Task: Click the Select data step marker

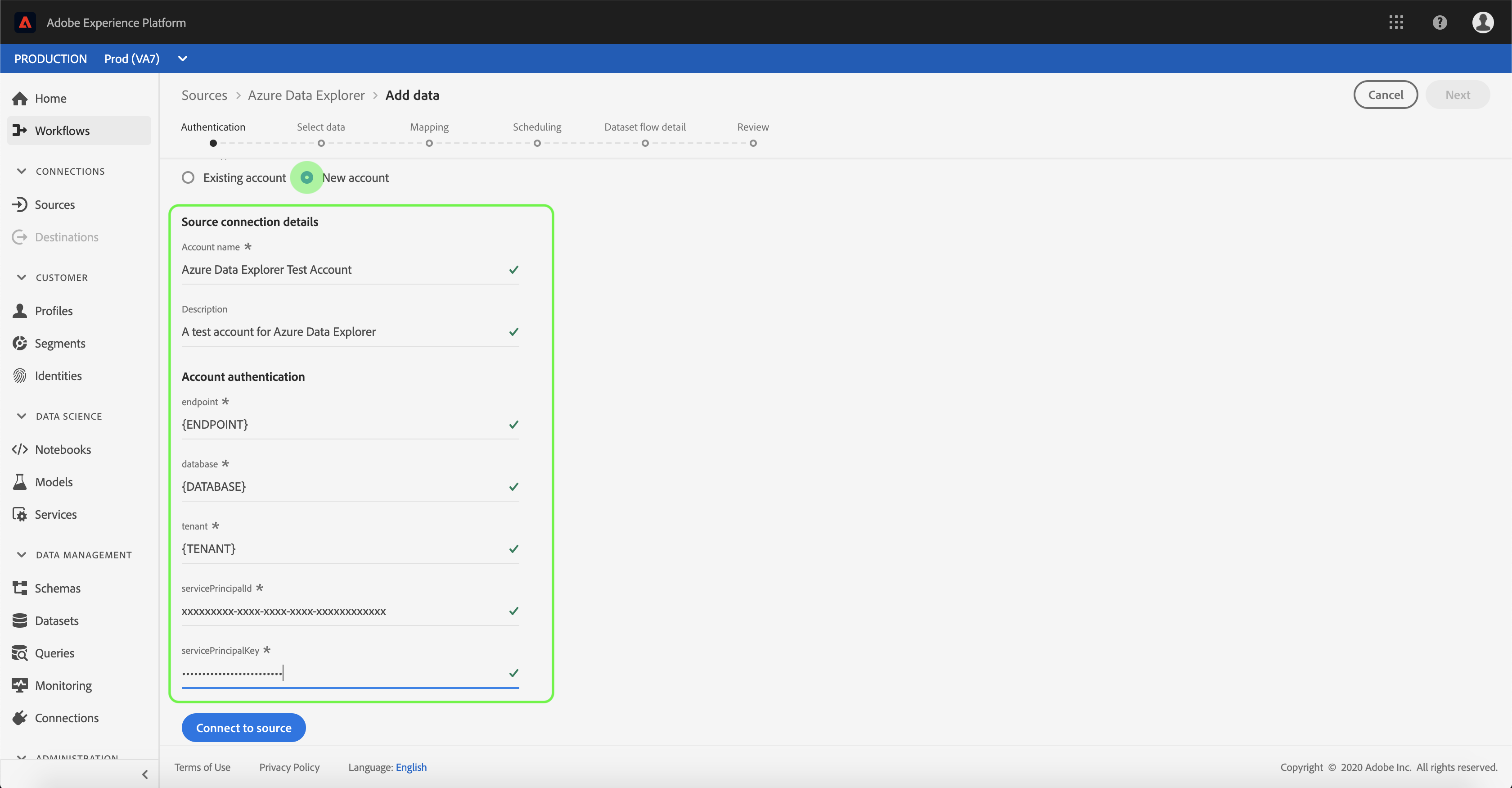Action: [x=321, y=143]
